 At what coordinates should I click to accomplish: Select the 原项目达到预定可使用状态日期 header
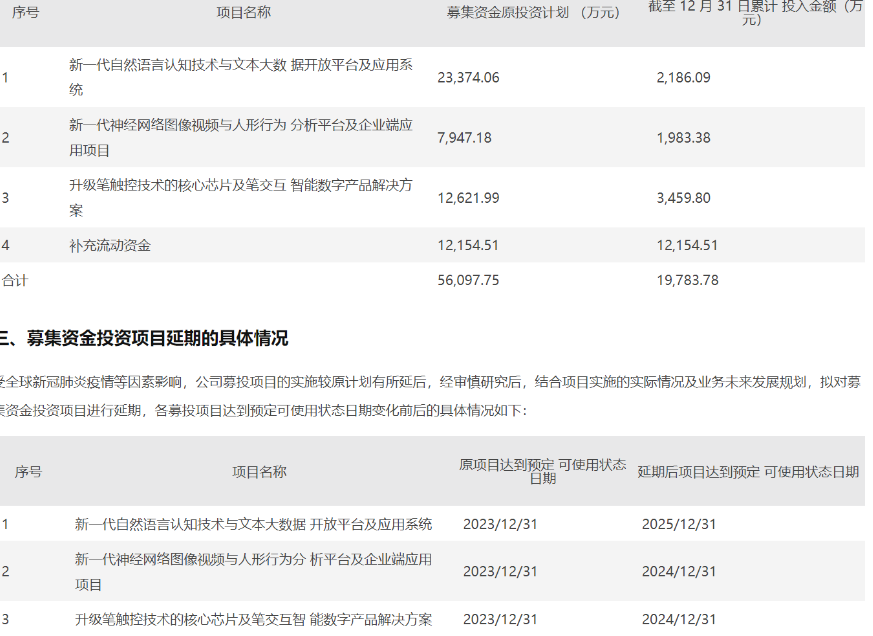tap(542, 471)
